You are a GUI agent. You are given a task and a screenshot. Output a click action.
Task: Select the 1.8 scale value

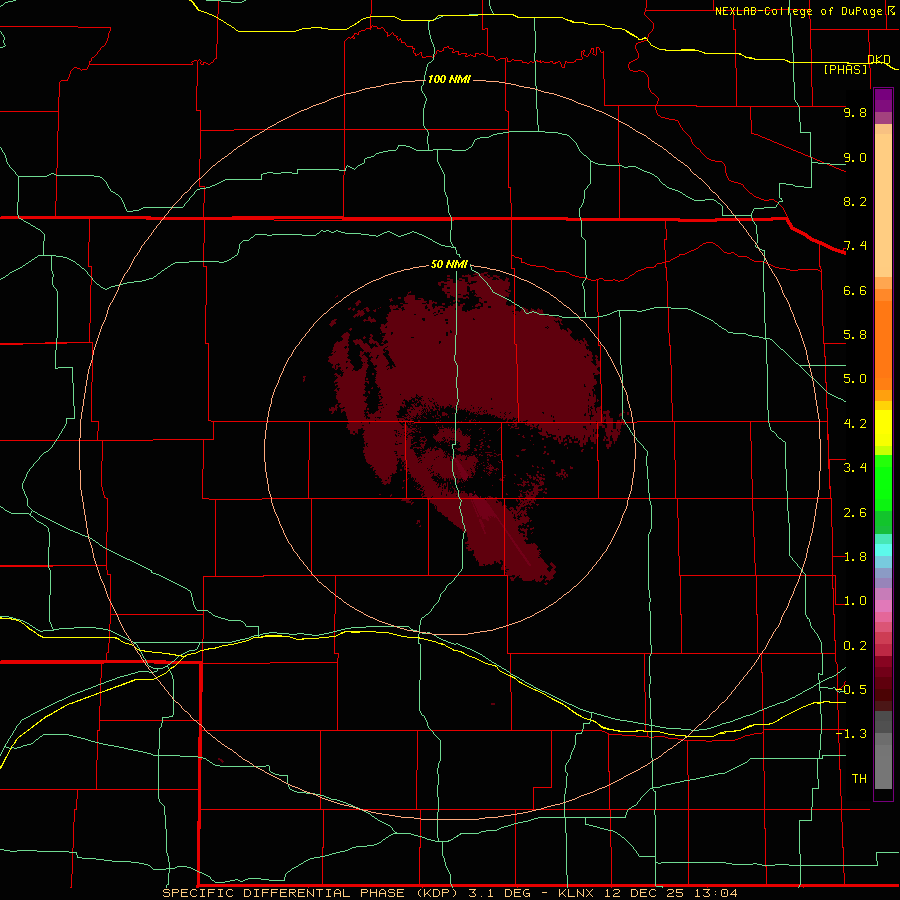click(855, 557)
